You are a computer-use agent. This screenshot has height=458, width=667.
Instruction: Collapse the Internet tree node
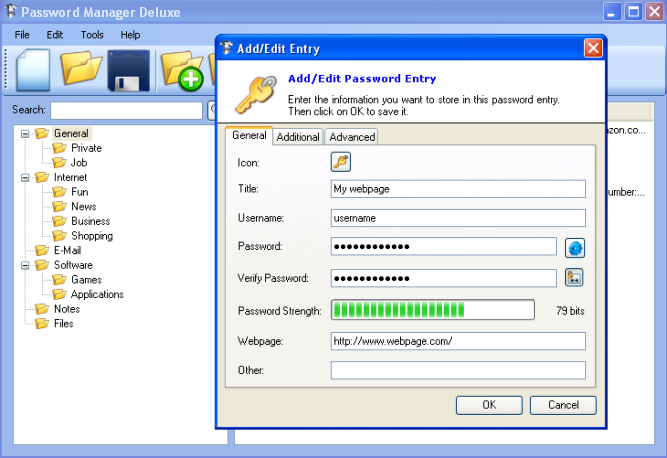(x=26, y=177)
